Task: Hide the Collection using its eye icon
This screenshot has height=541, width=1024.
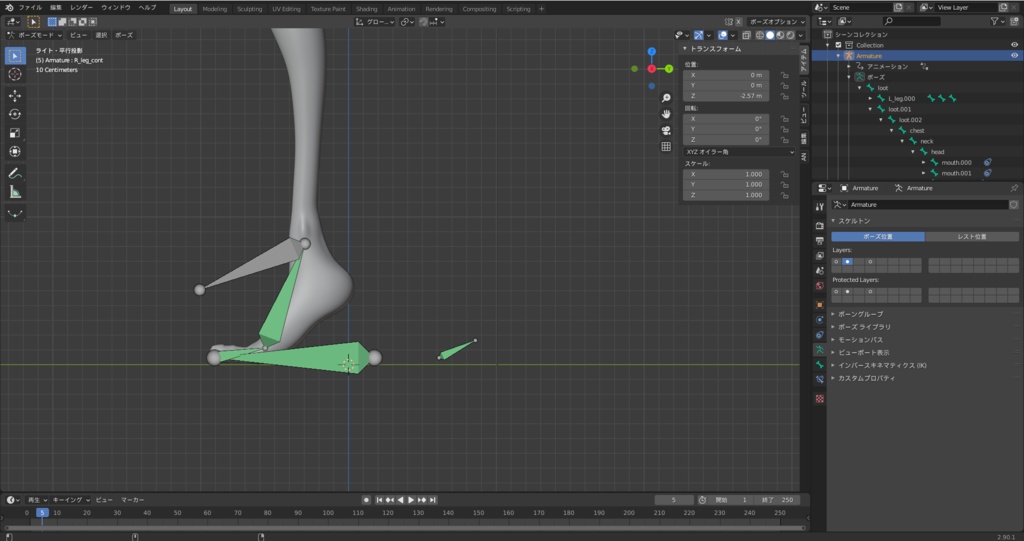Action: coord(1014,45)
